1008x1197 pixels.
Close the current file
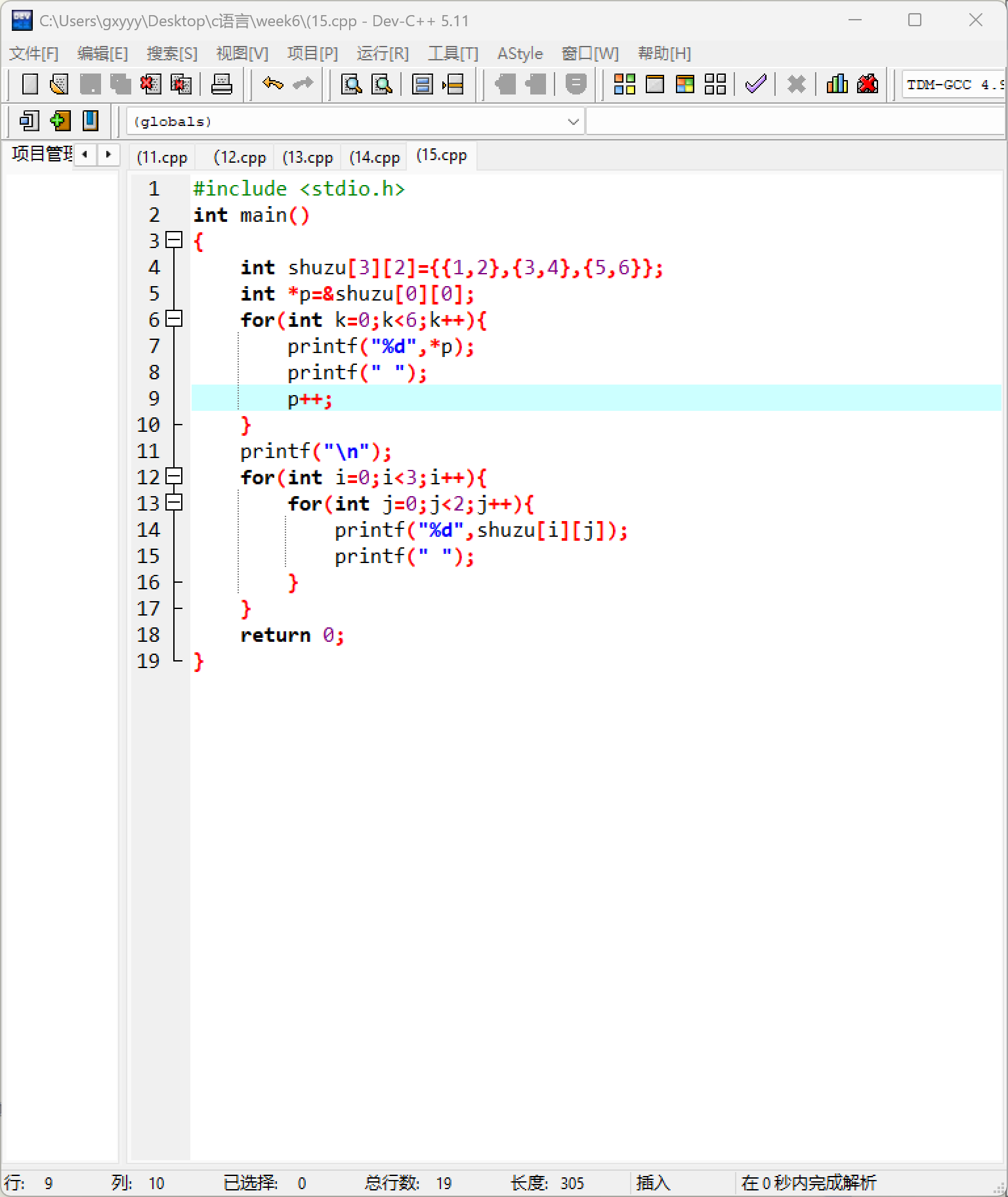151,84
